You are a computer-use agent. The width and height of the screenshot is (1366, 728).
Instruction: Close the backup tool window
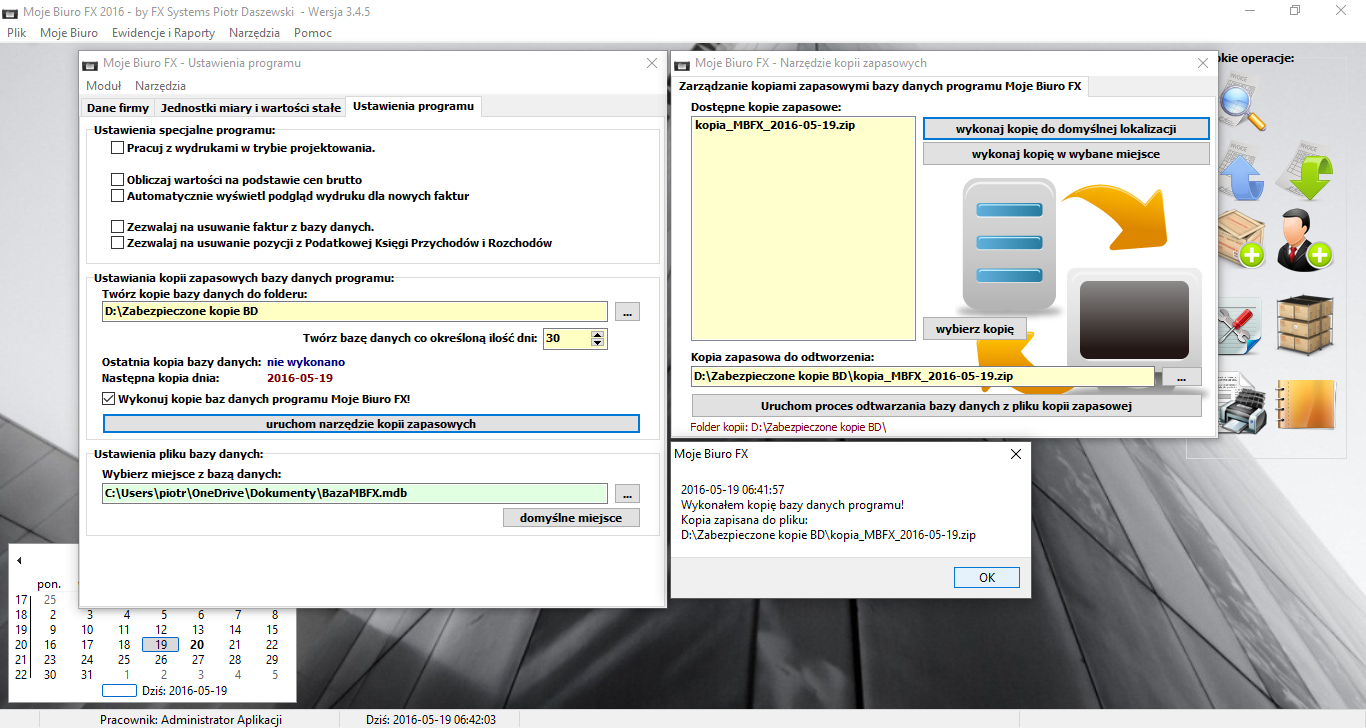(x=1203, y=63)
